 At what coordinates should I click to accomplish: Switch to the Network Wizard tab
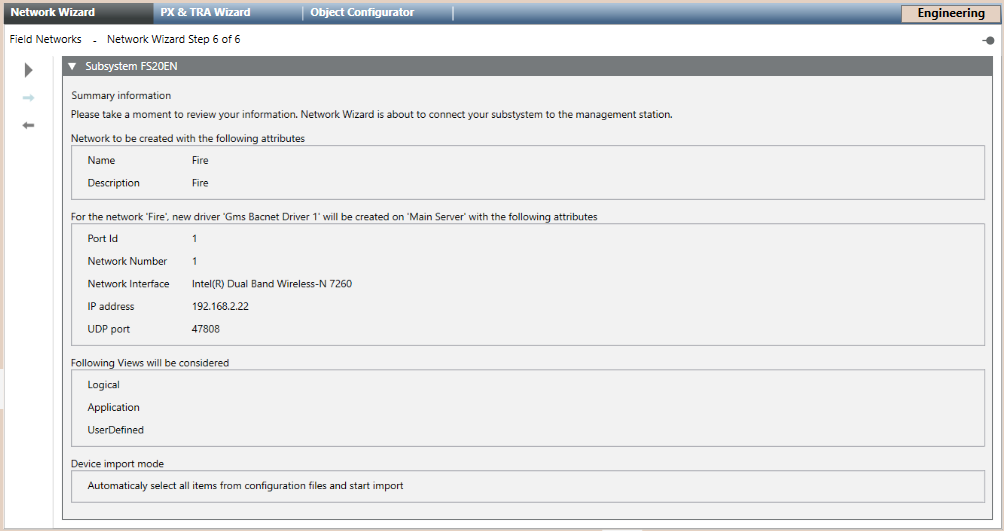click(x=53, y=13)
